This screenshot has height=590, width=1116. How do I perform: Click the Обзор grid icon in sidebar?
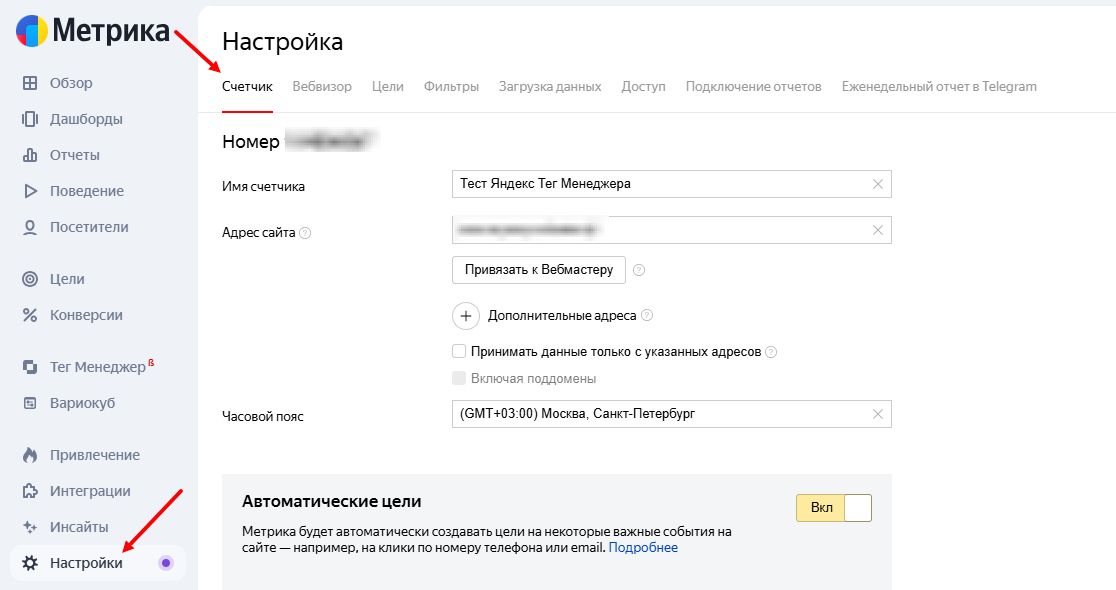pyautogui.click(x=30, y=83)
